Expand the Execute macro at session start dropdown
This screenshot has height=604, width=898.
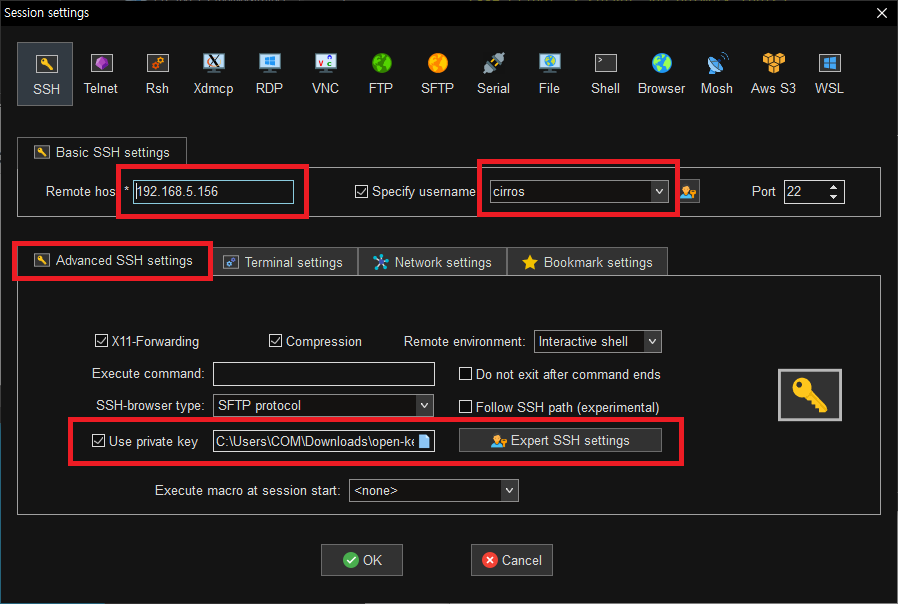point(509,491)
